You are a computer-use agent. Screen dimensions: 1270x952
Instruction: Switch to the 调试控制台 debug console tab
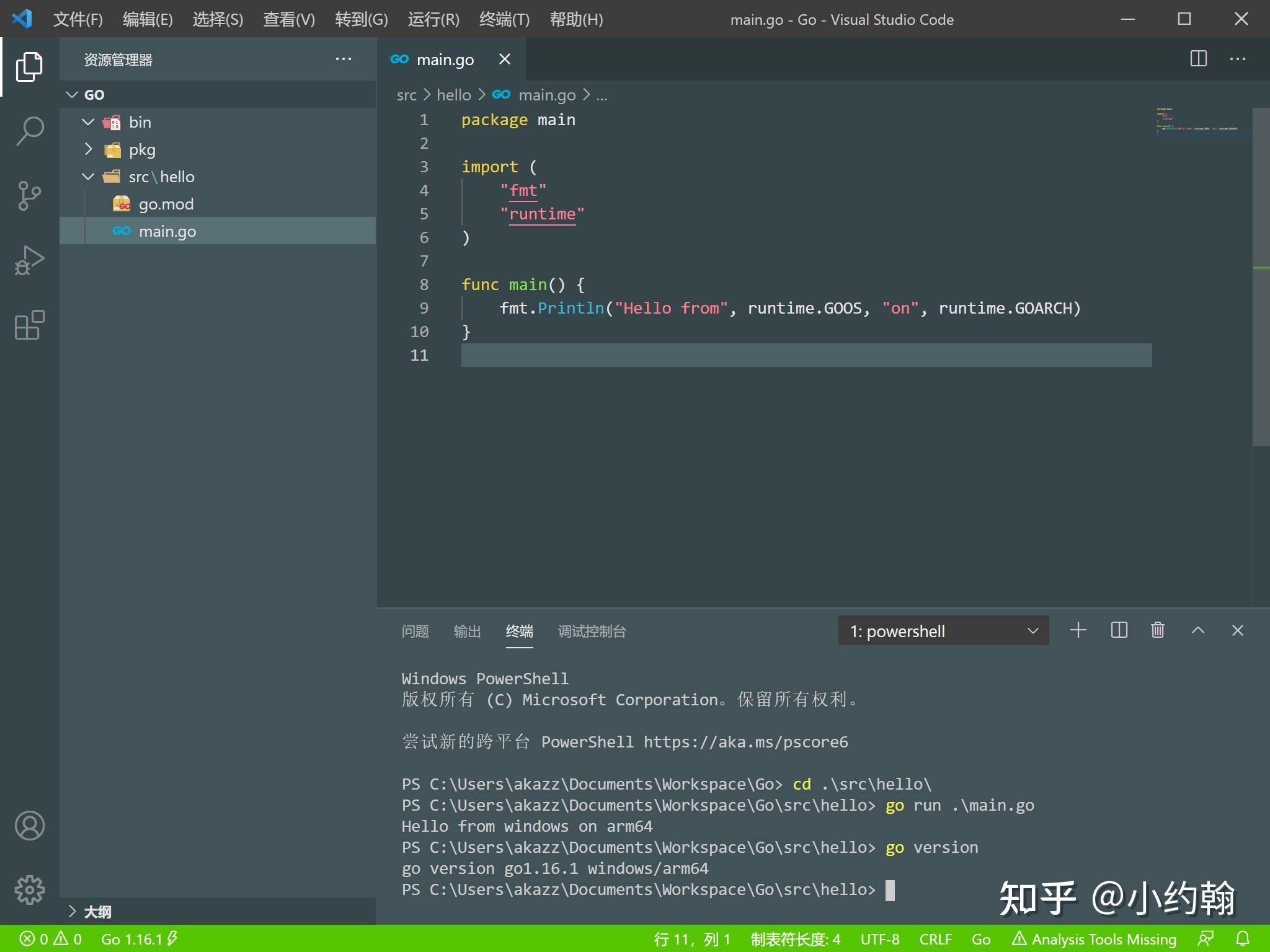click(x=592, y=631)
